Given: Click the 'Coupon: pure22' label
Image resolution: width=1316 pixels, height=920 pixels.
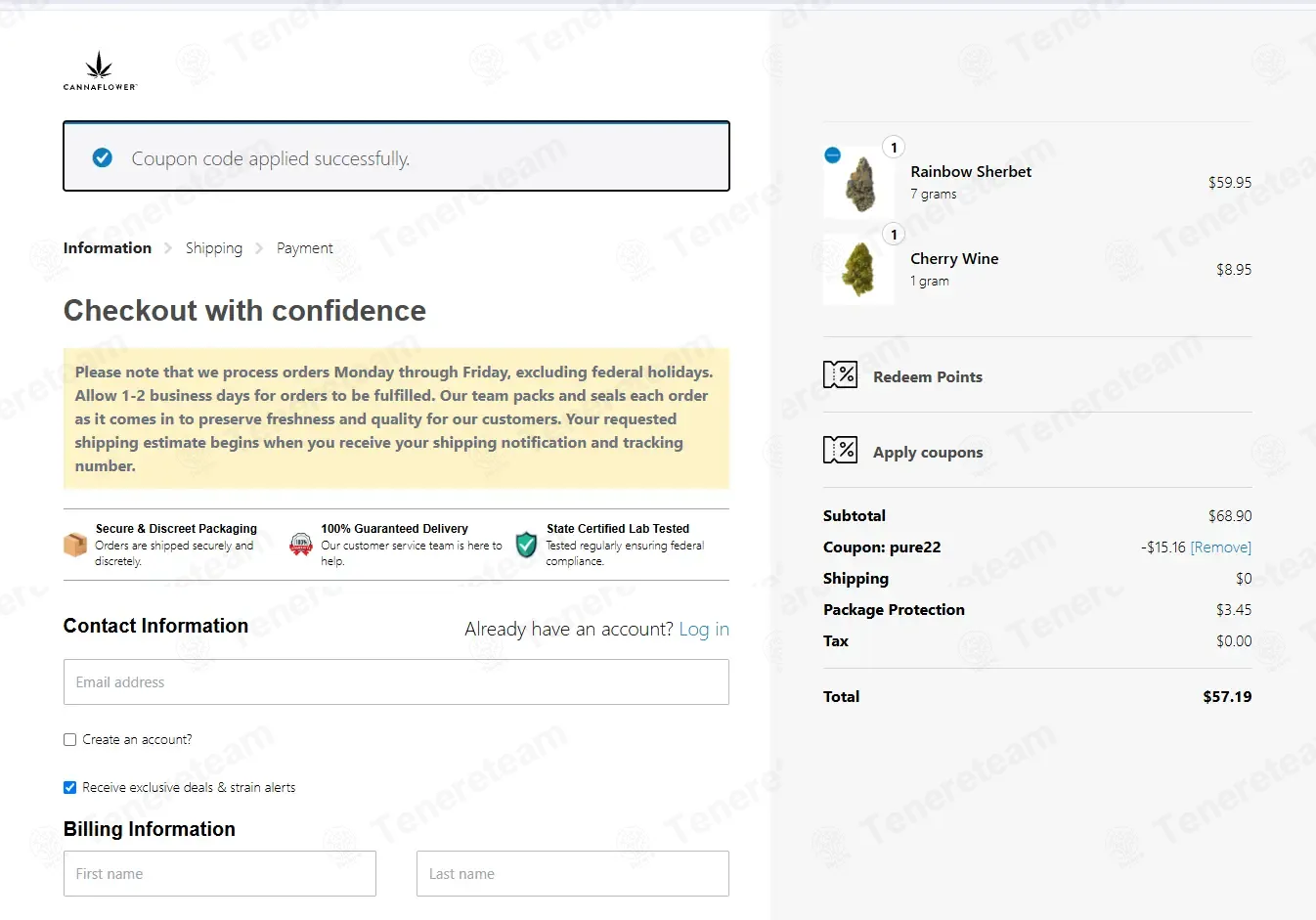Looking at the screenshot, I should pos(882,548).
